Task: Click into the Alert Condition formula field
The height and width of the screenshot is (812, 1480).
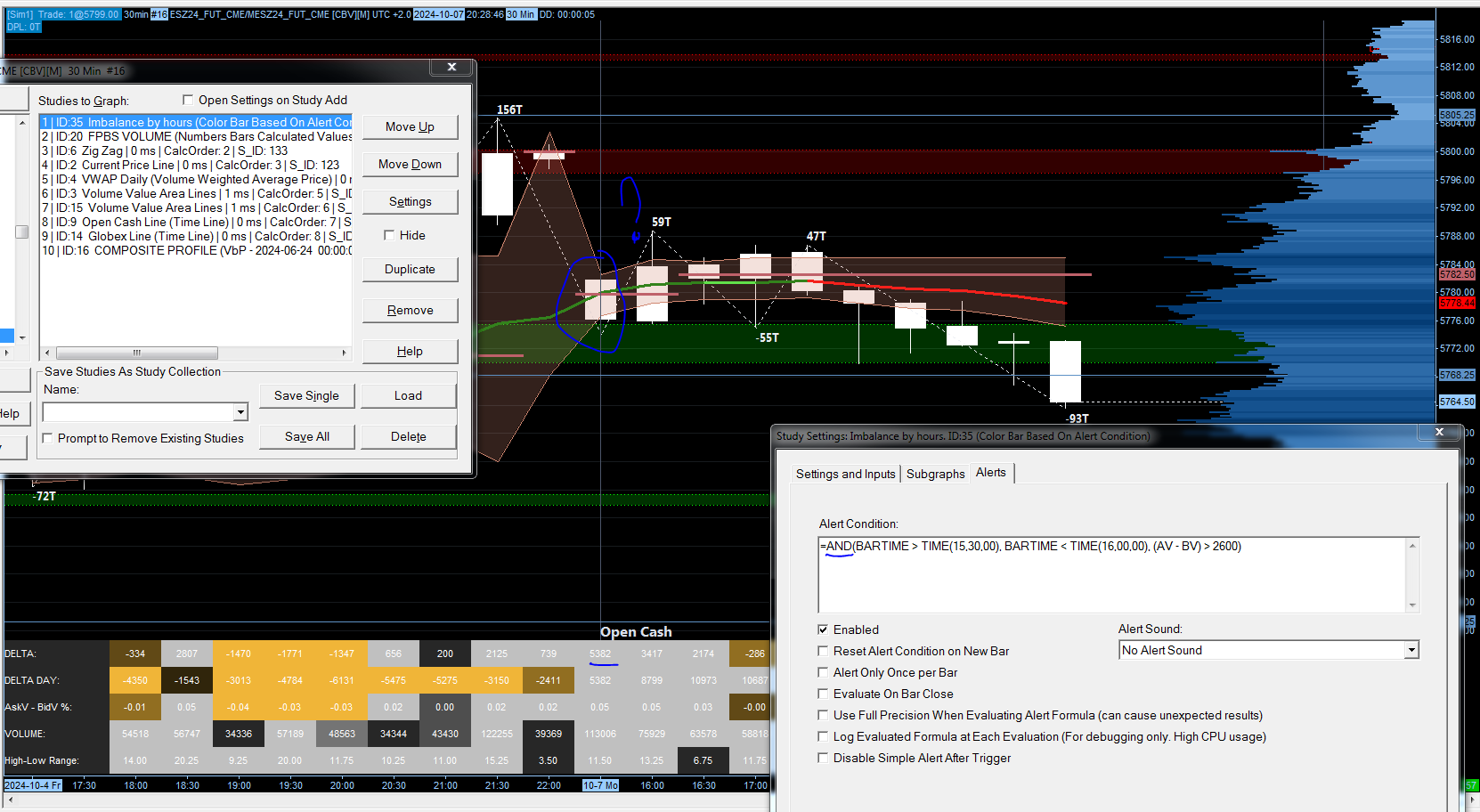Action: click(x=1111, y=574)
